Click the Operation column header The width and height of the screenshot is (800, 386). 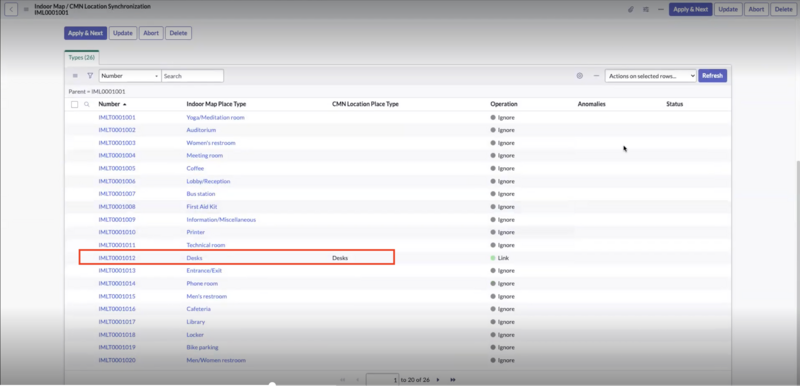coord(504,104)
